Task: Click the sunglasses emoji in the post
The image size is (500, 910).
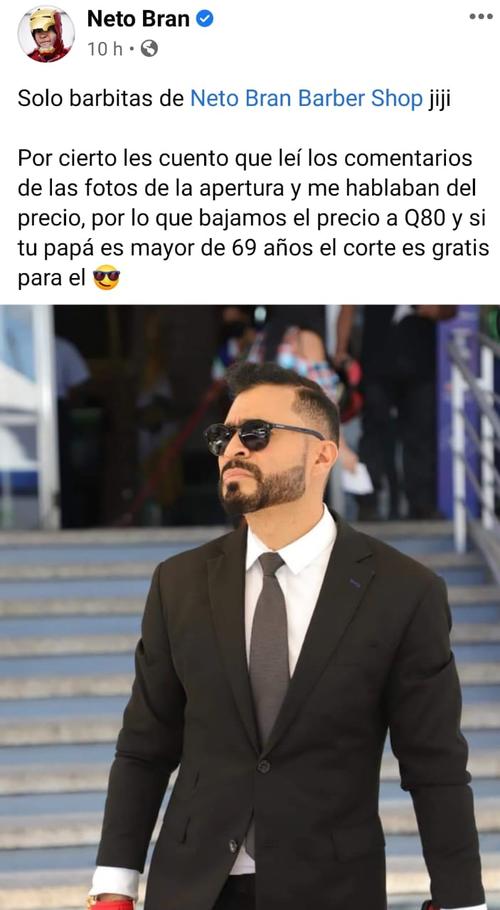Action: [106, 279]
